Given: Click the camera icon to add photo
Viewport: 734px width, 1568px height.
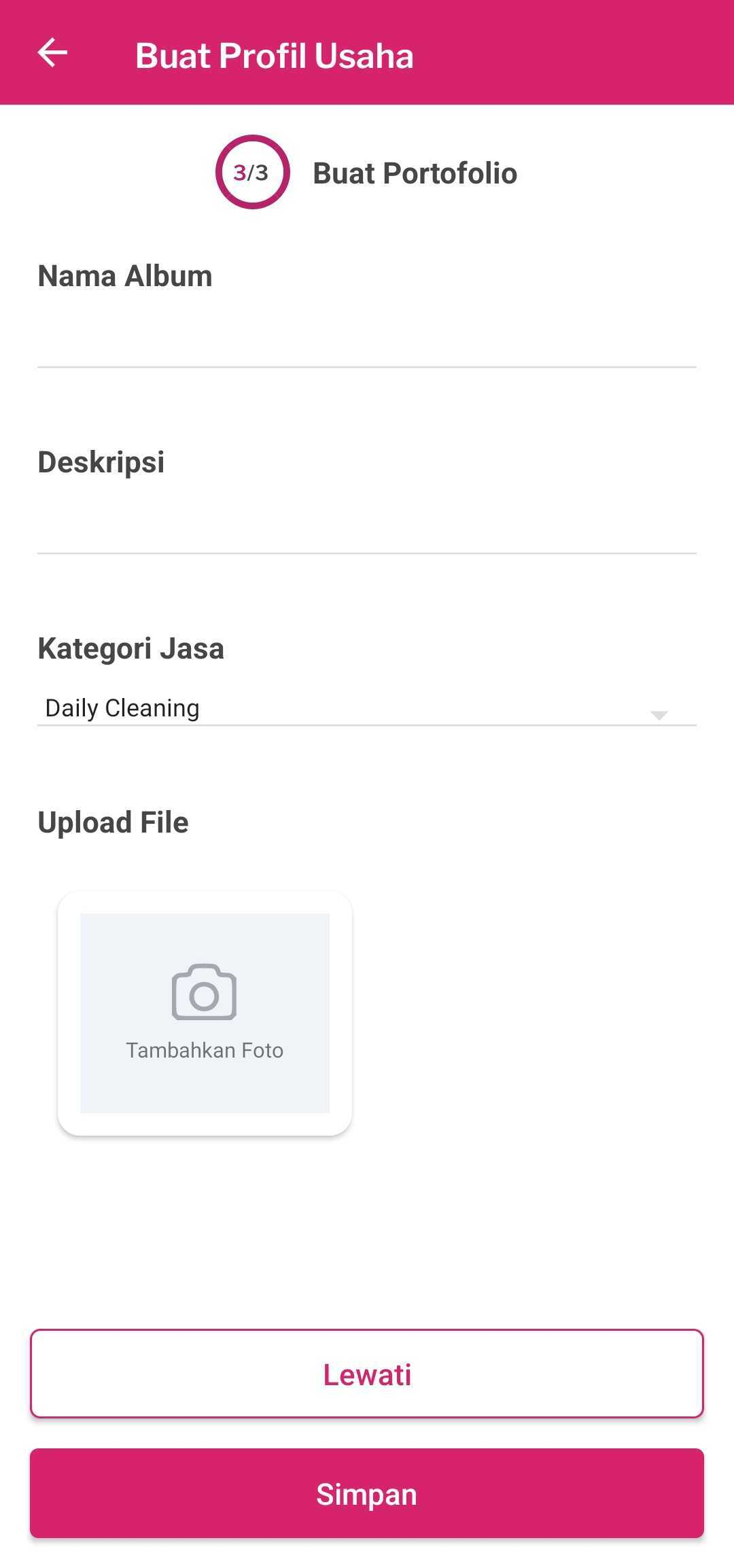Looking at the screenshot, I should point(204,992).
